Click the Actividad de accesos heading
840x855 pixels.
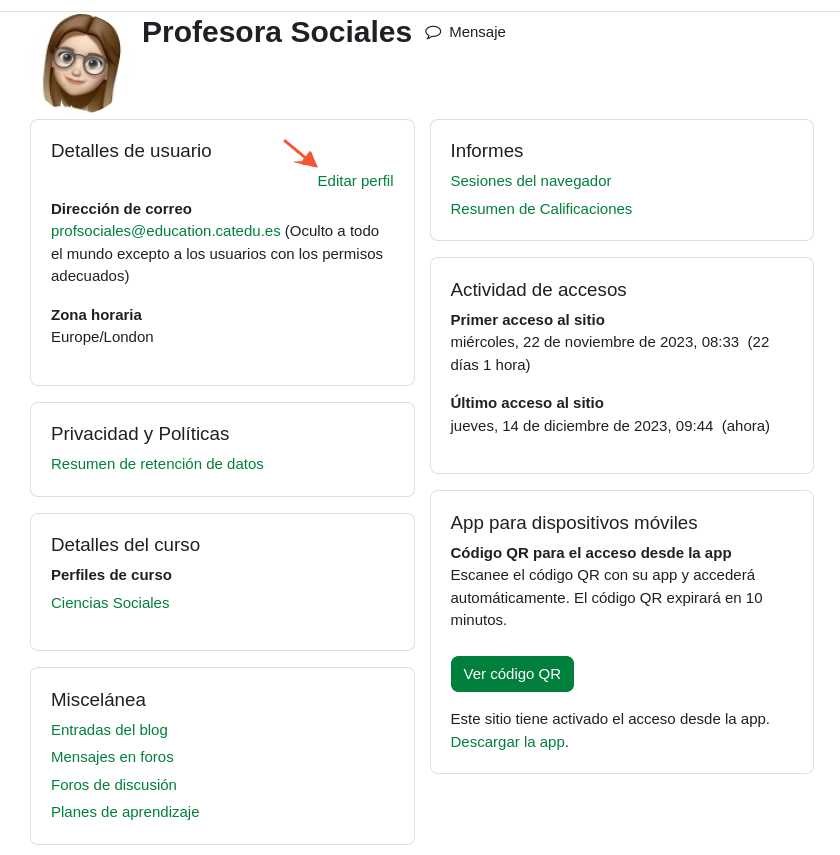pyautogui.click(x=538, y=290)
